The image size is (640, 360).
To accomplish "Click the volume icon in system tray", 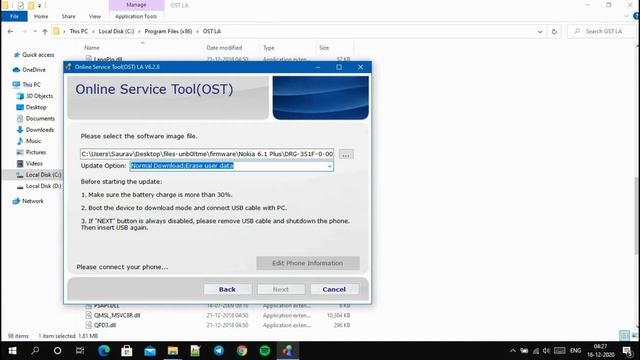I will pyautogui.click(x=546, y=351).
